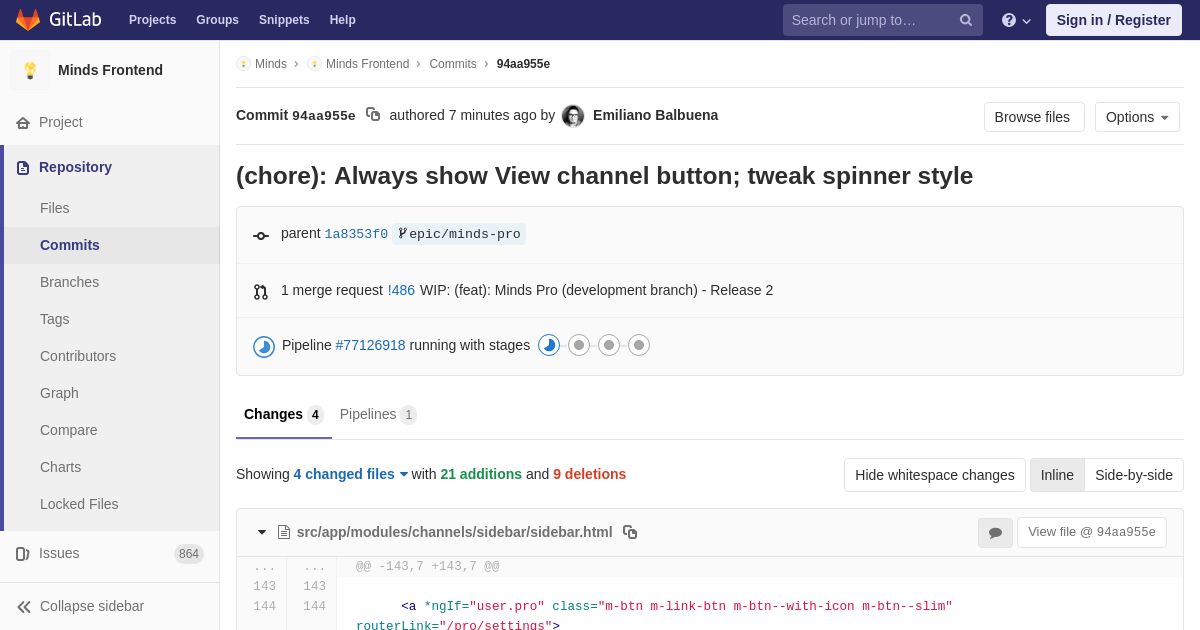Open Branches in repository sidebar

[112, 282]
